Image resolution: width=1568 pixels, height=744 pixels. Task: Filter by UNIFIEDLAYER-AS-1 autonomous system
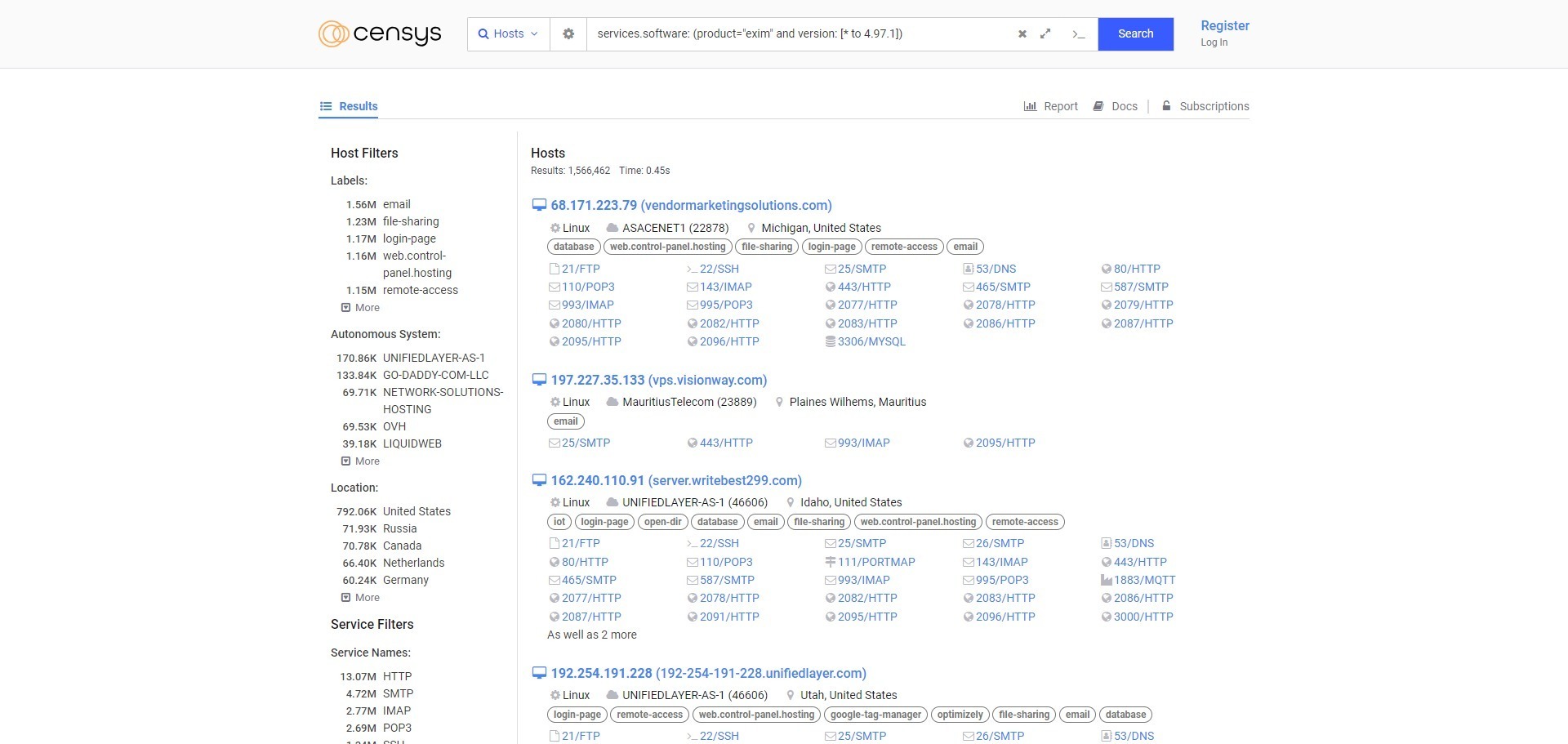click(434, 358)
